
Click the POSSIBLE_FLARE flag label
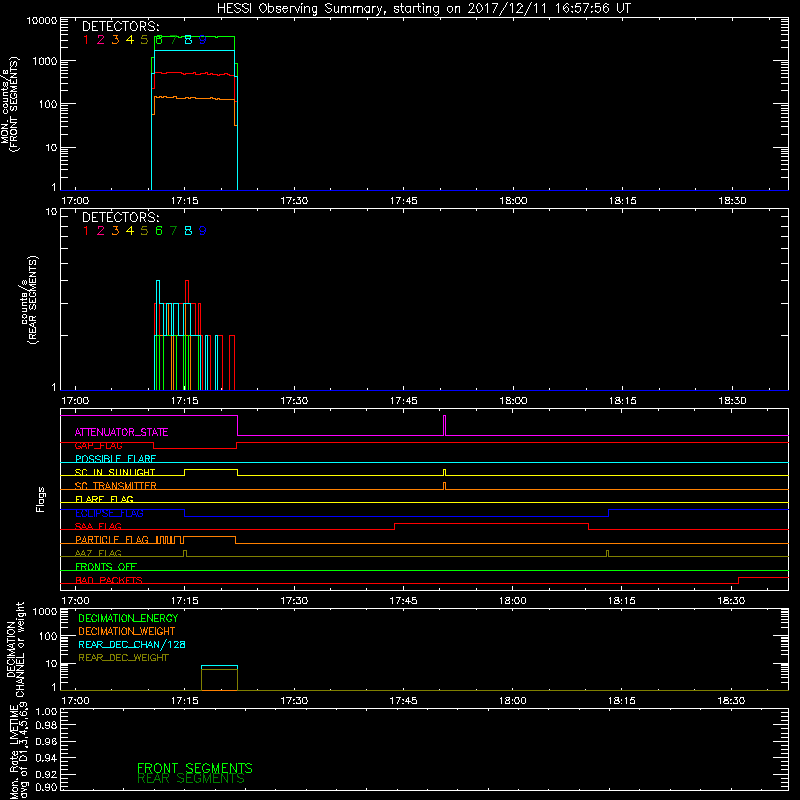(x=115, y=459)
